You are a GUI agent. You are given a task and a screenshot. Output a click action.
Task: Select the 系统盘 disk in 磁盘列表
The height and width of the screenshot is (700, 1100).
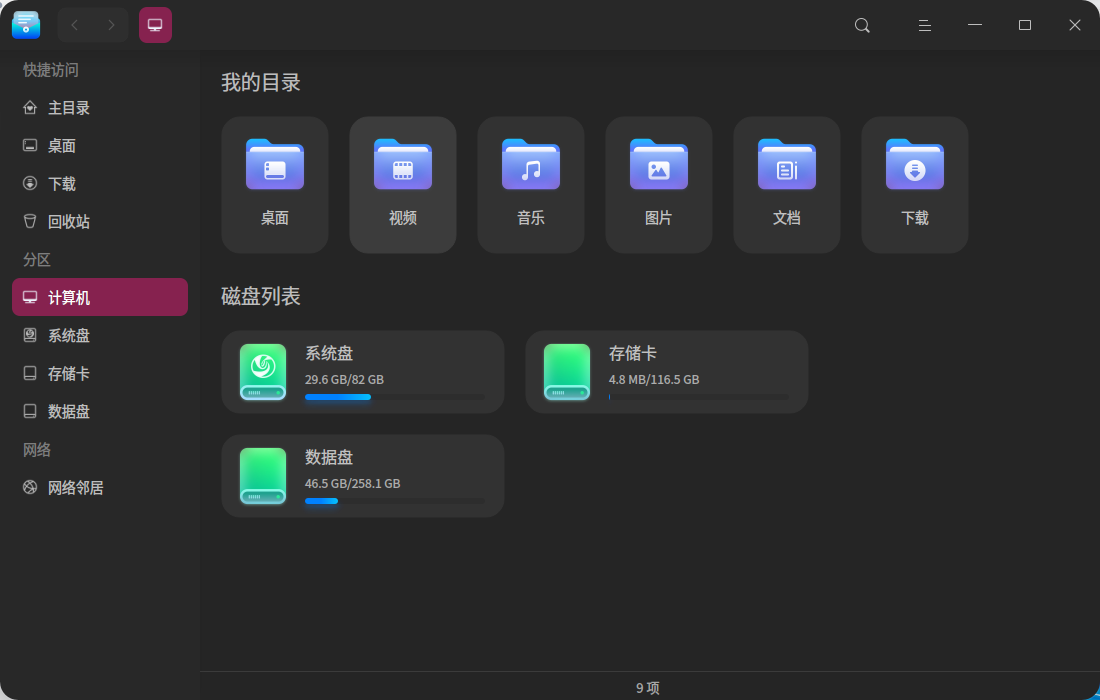pos(363,372)
